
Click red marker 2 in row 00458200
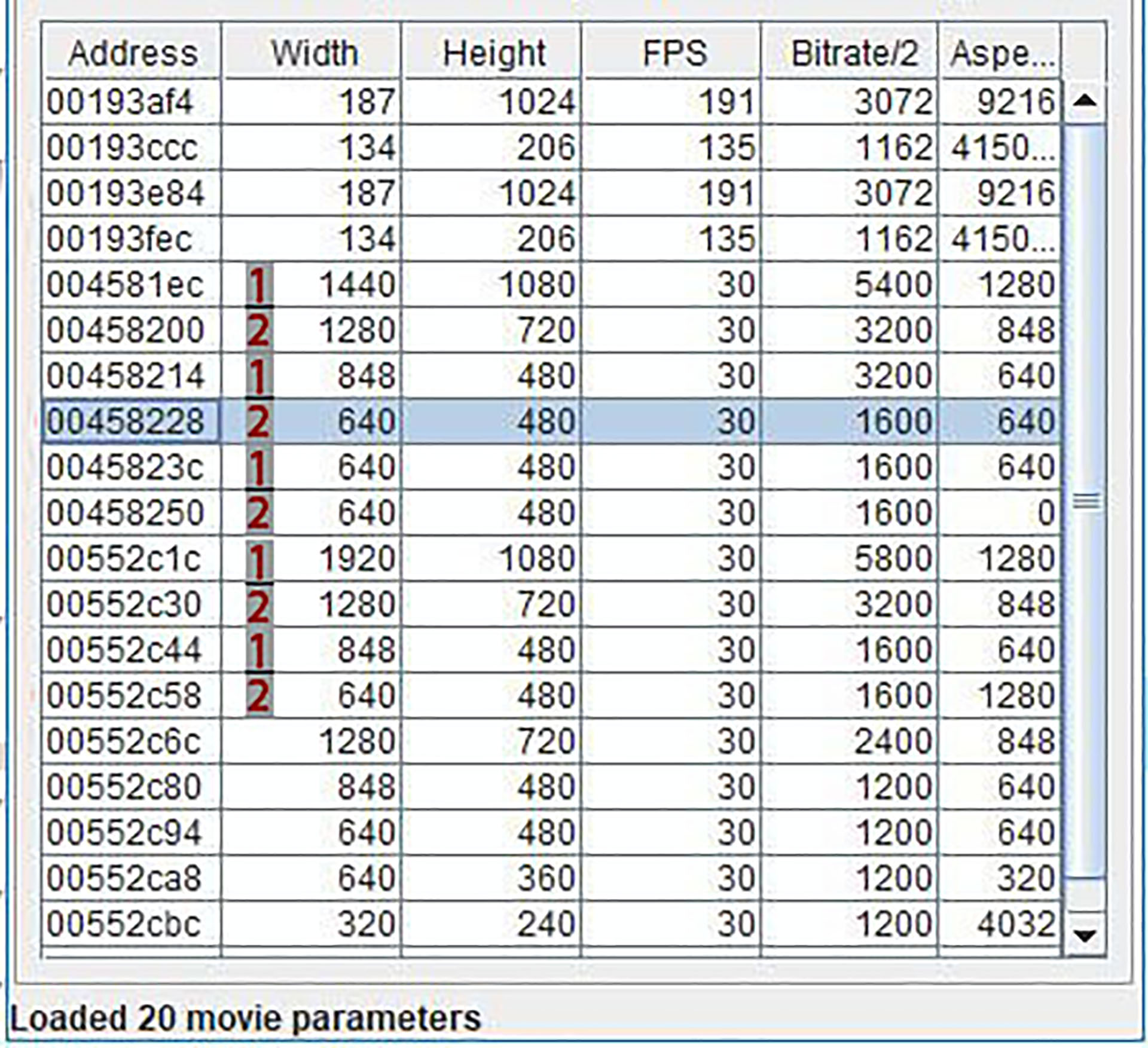pos(258,331)
